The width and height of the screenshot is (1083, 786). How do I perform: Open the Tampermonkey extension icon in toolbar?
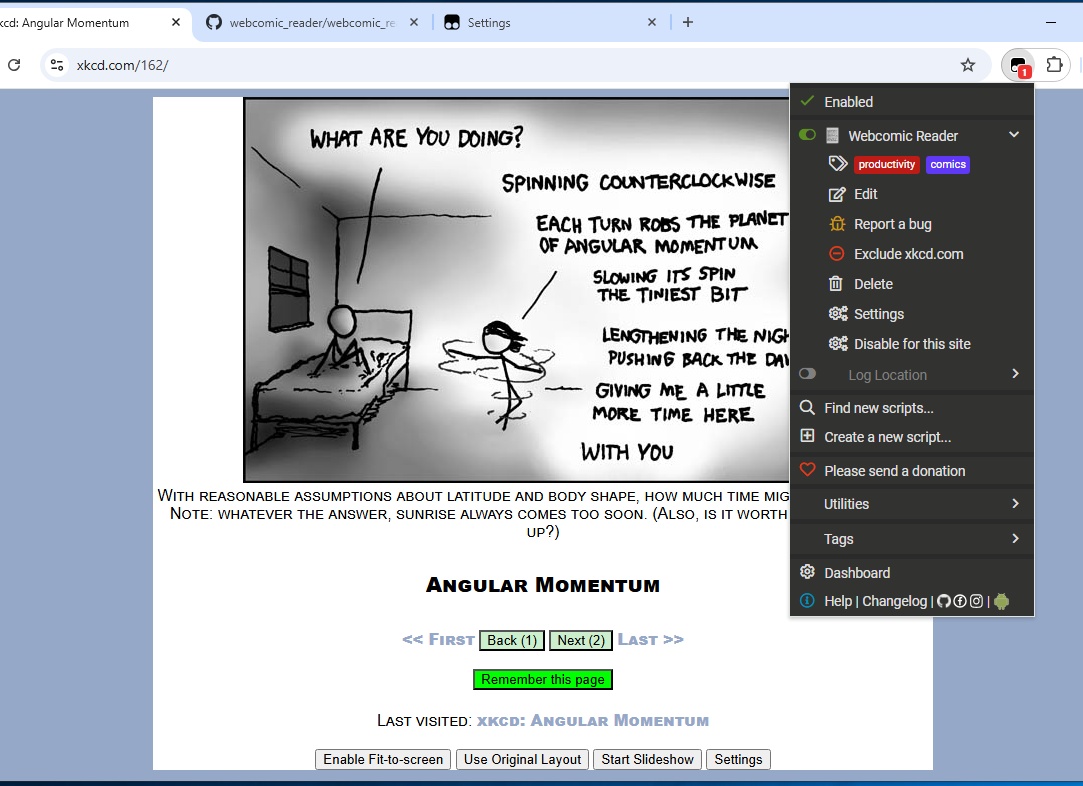(x=1018, y=66)
